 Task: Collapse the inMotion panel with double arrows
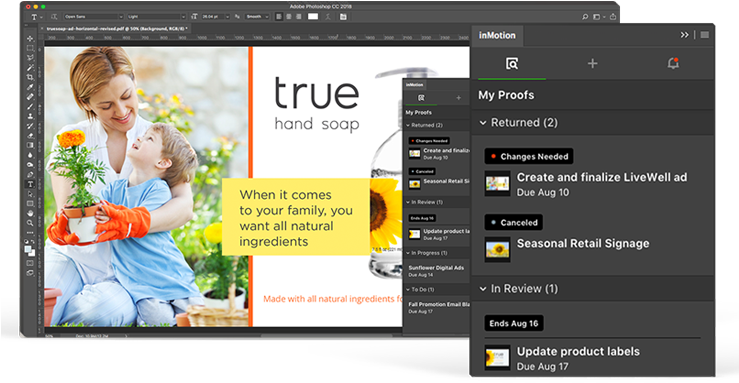[x=684, y=35]
